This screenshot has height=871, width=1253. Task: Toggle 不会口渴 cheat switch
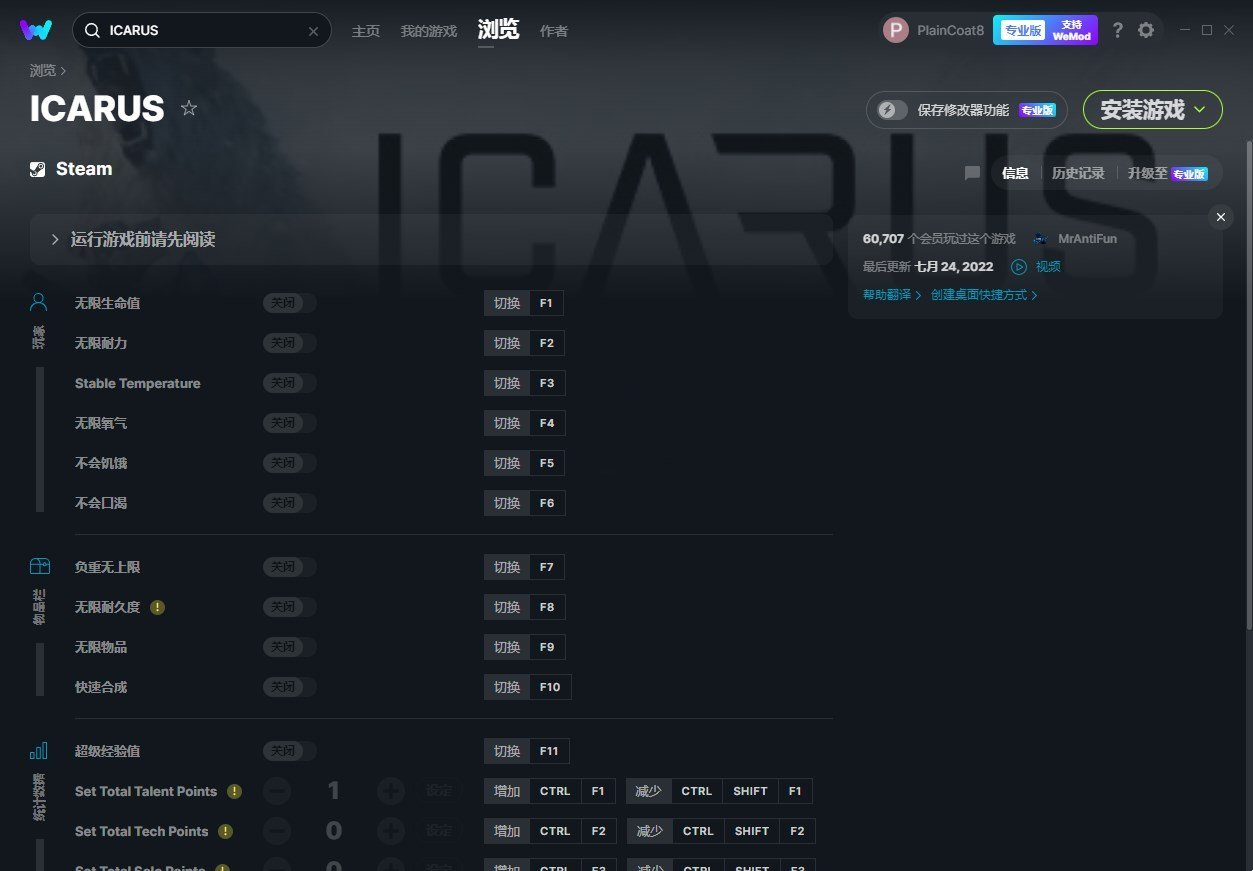[x=290, y=503]
